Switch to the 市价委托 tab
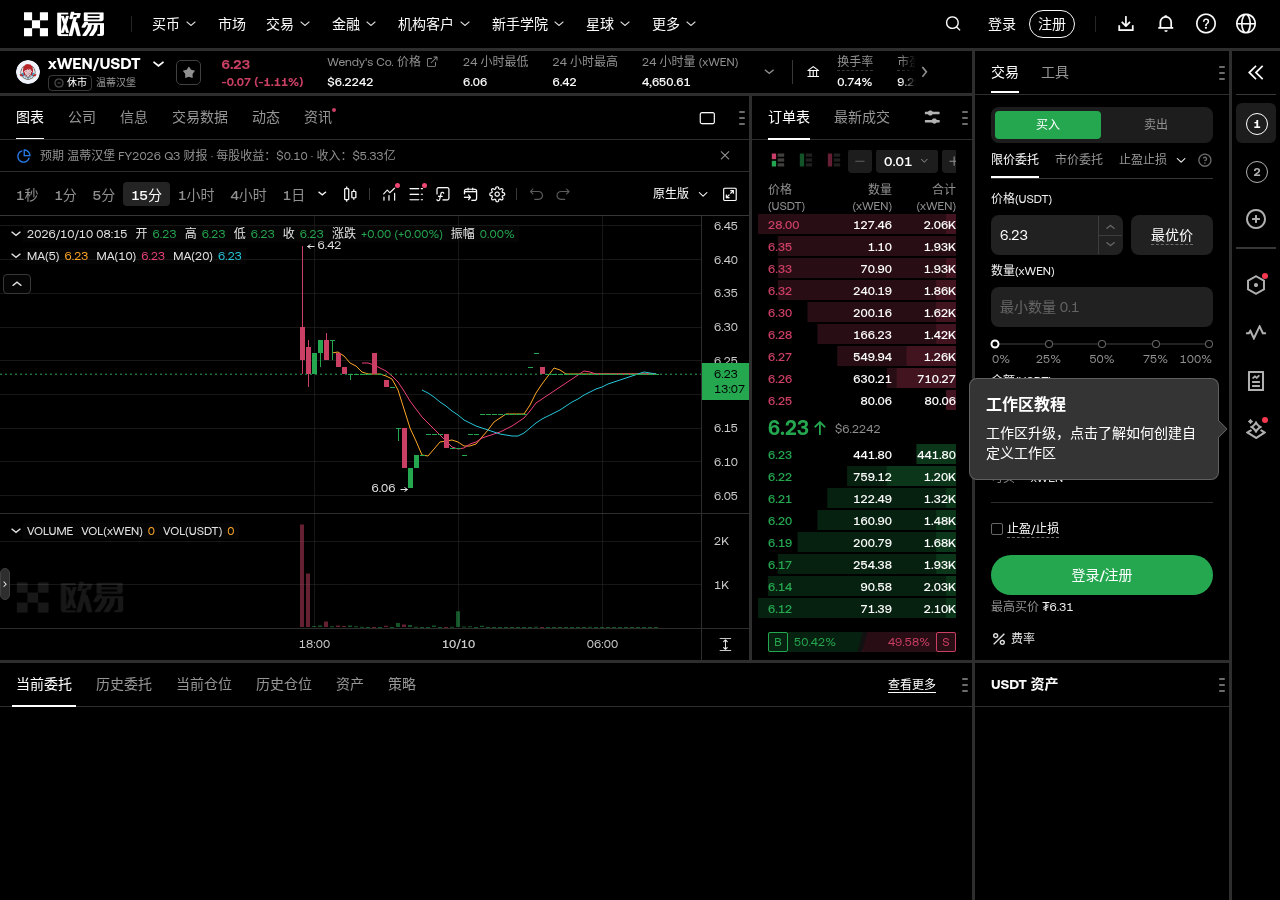The image size is (1280, 900). click(1079, 159)
